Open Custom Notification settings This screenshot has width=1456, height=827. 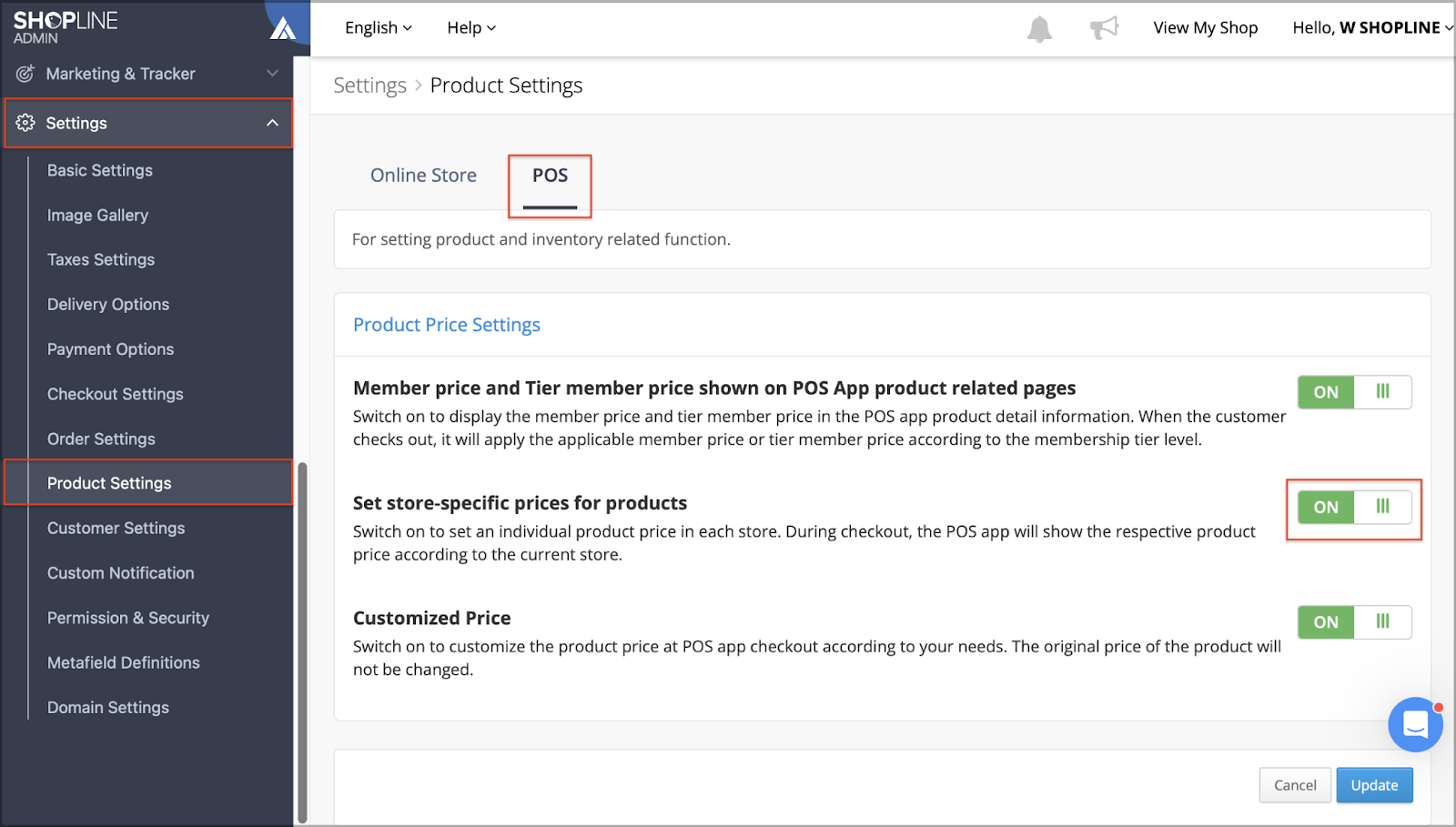coord(120,573)
